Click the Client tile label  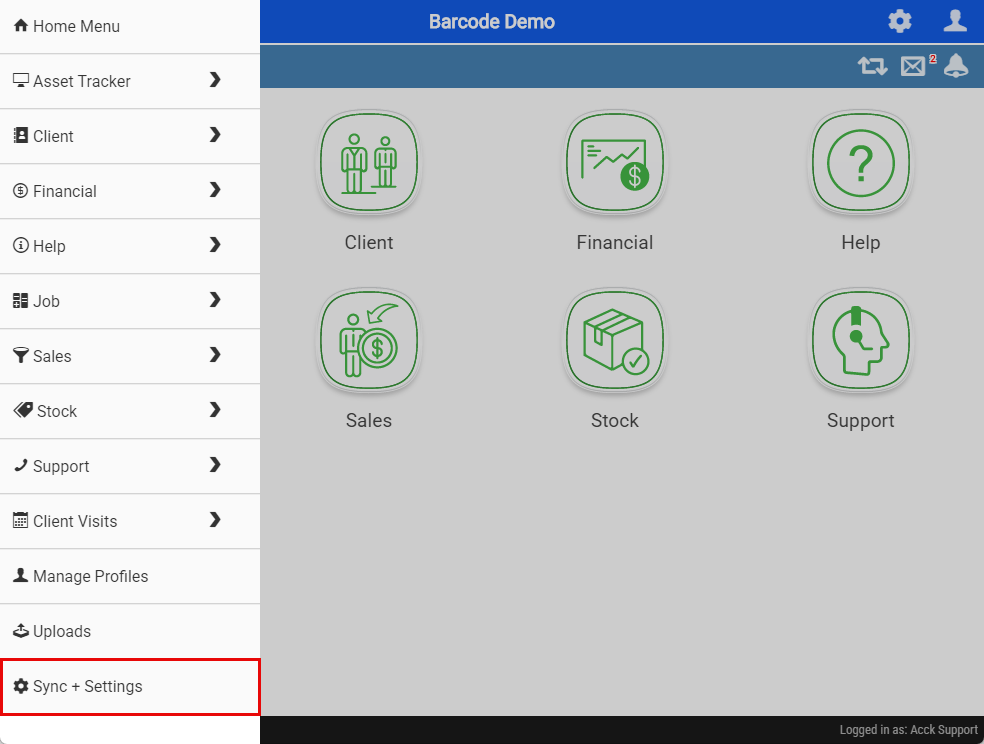tap(369, 243)
